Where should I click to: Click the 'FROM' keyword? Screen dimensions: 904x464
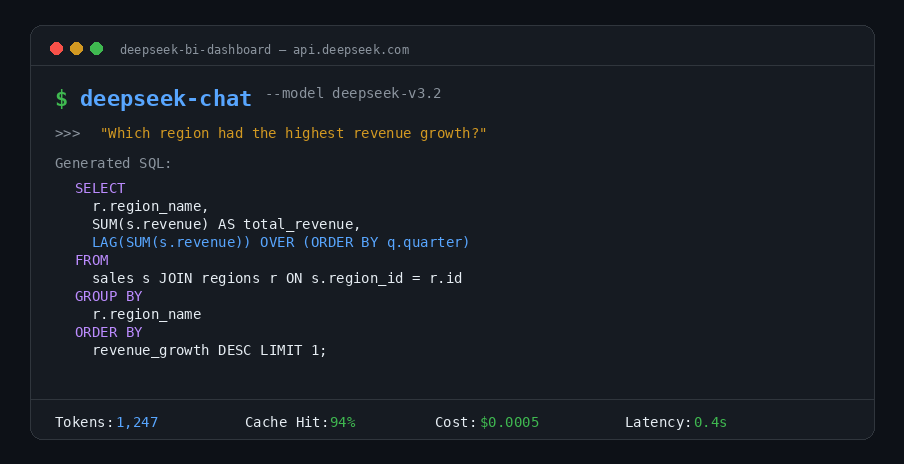(x=92, y=261)
